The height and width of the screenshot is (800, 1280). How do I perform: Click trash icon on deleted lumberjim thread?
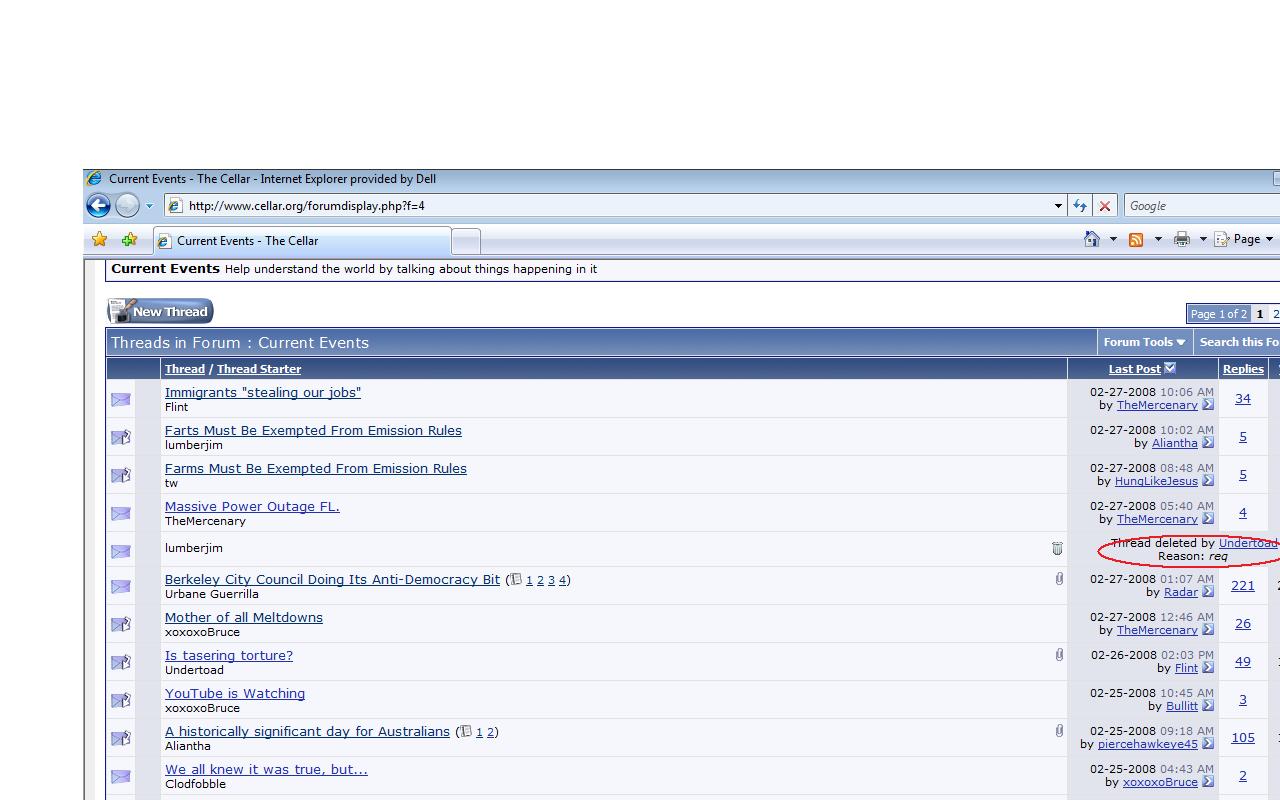tap(1057, 548)
